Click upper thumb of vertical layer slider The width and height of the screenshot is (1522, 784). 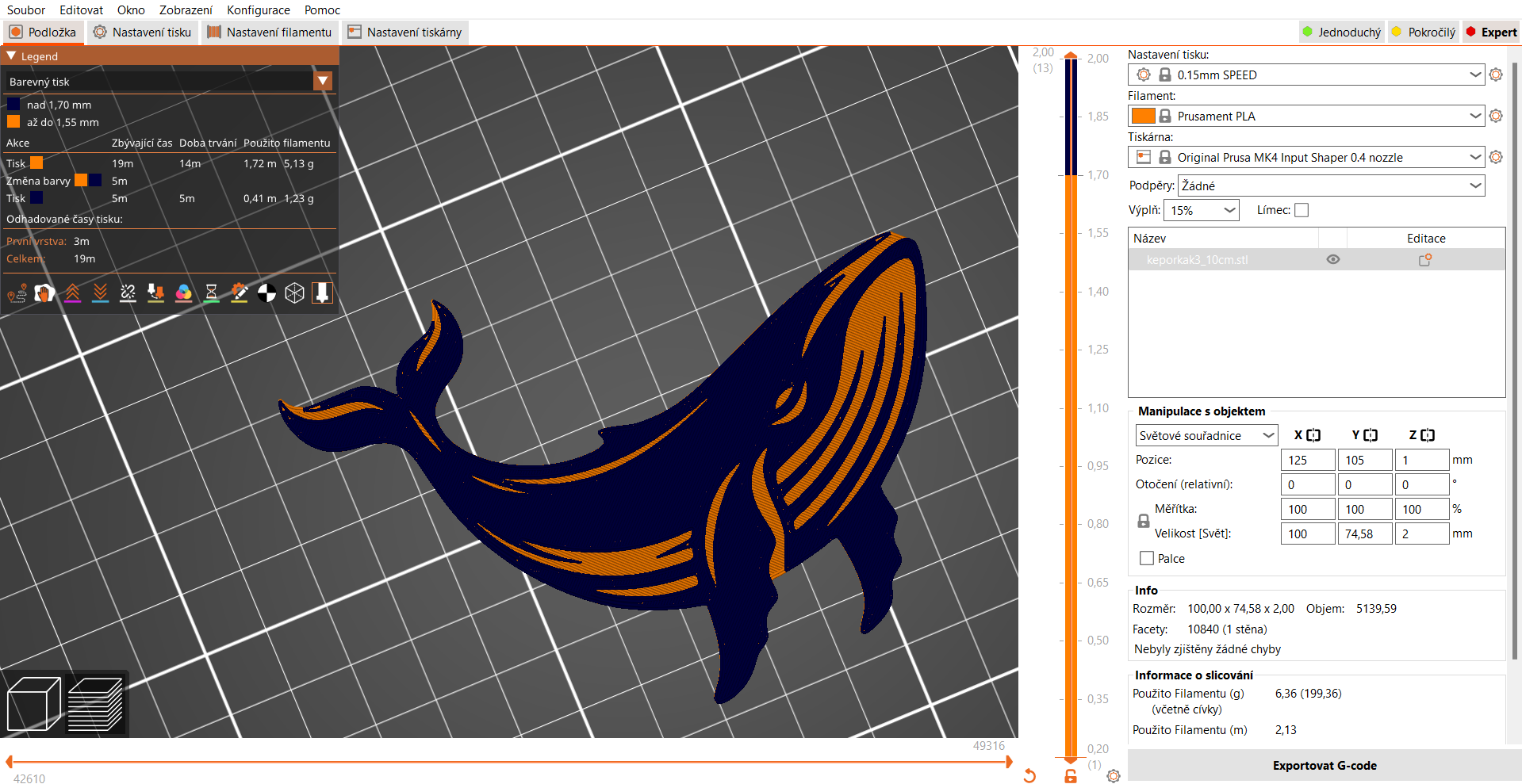click(x=1071, y=55)
